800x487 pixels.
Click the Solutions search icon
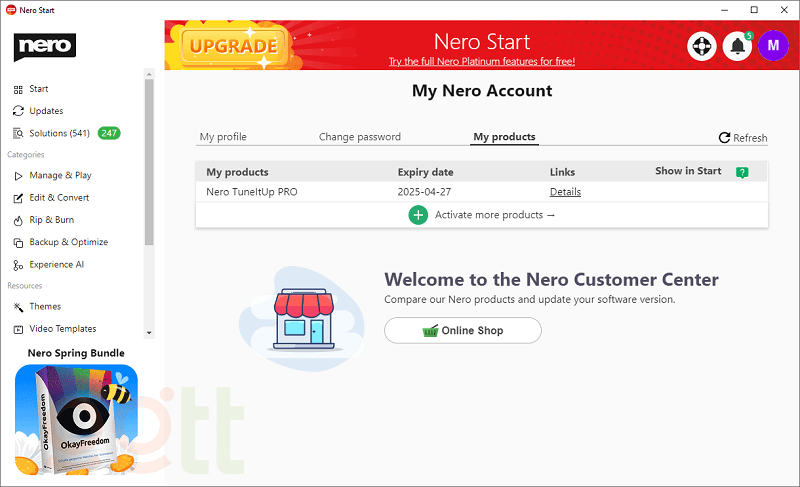pyautogui.click(x=18, y=133)
